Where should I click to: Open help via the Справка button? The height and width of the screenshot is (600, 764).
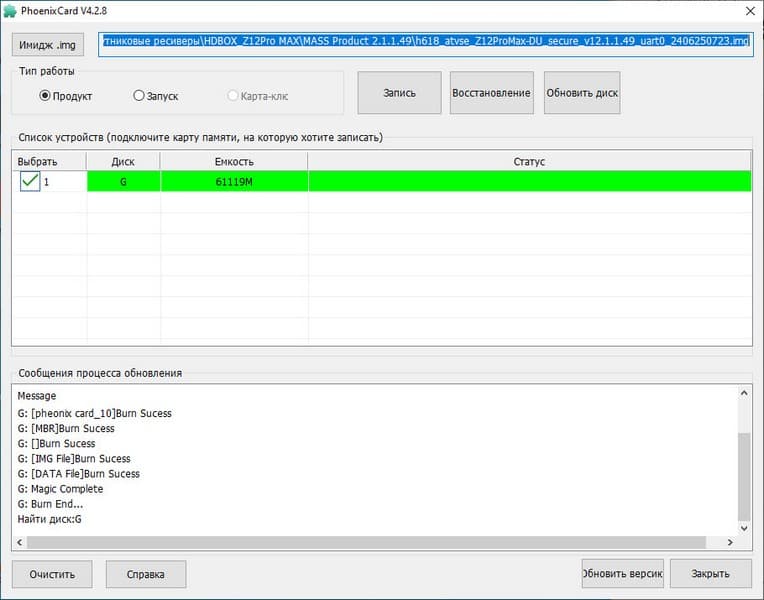click(146, 574)
